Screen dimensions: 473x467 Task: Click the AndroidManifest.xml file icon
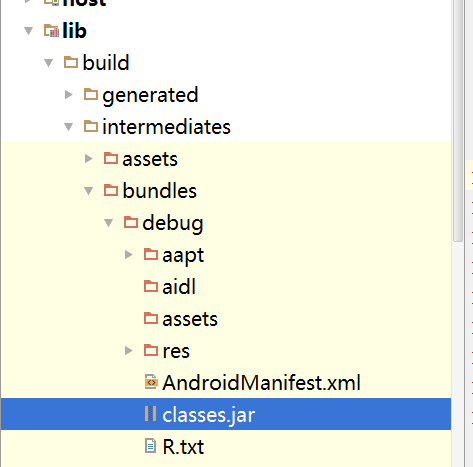pyautogui.click(x=151, y=382)
